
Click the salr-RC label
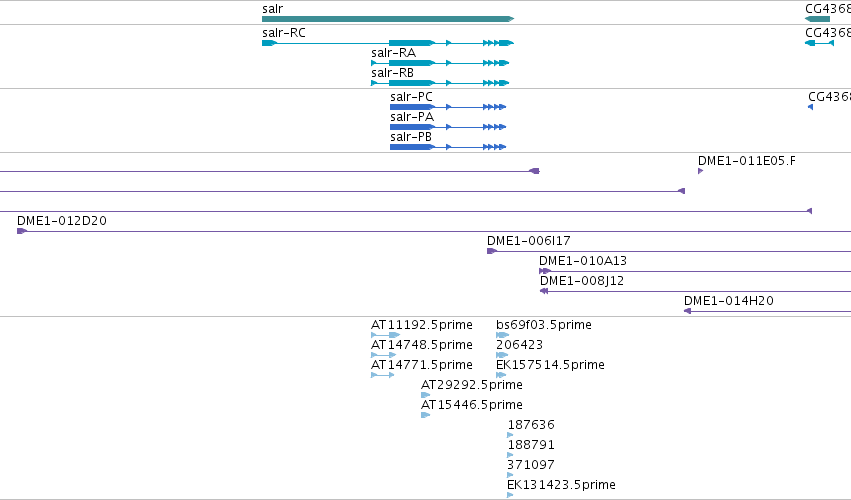point(284,33)
